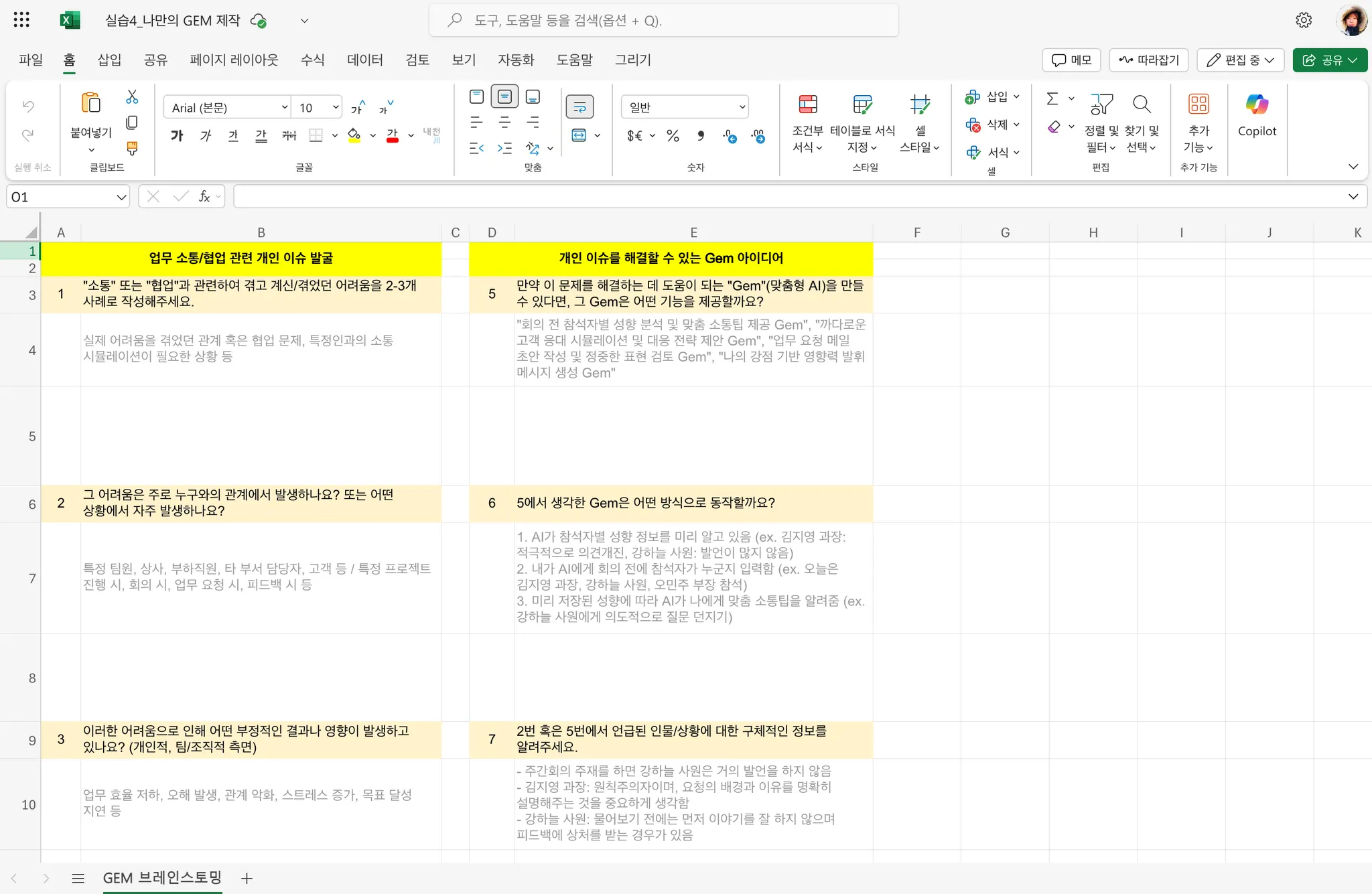Toggle bold formatting
Screen dimensions: 1372x894
point(177,135)
